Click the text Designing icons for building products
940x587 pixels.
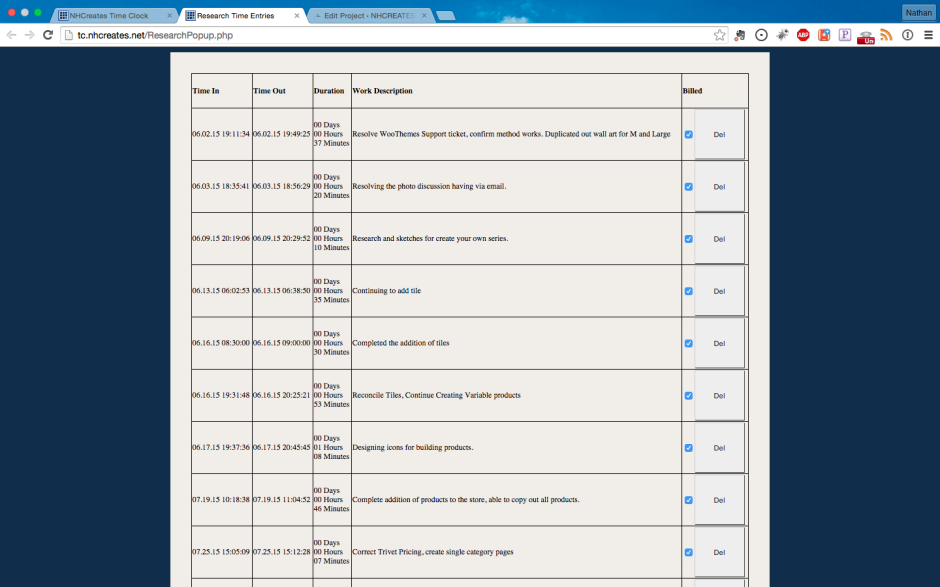[x=413, y=447]
